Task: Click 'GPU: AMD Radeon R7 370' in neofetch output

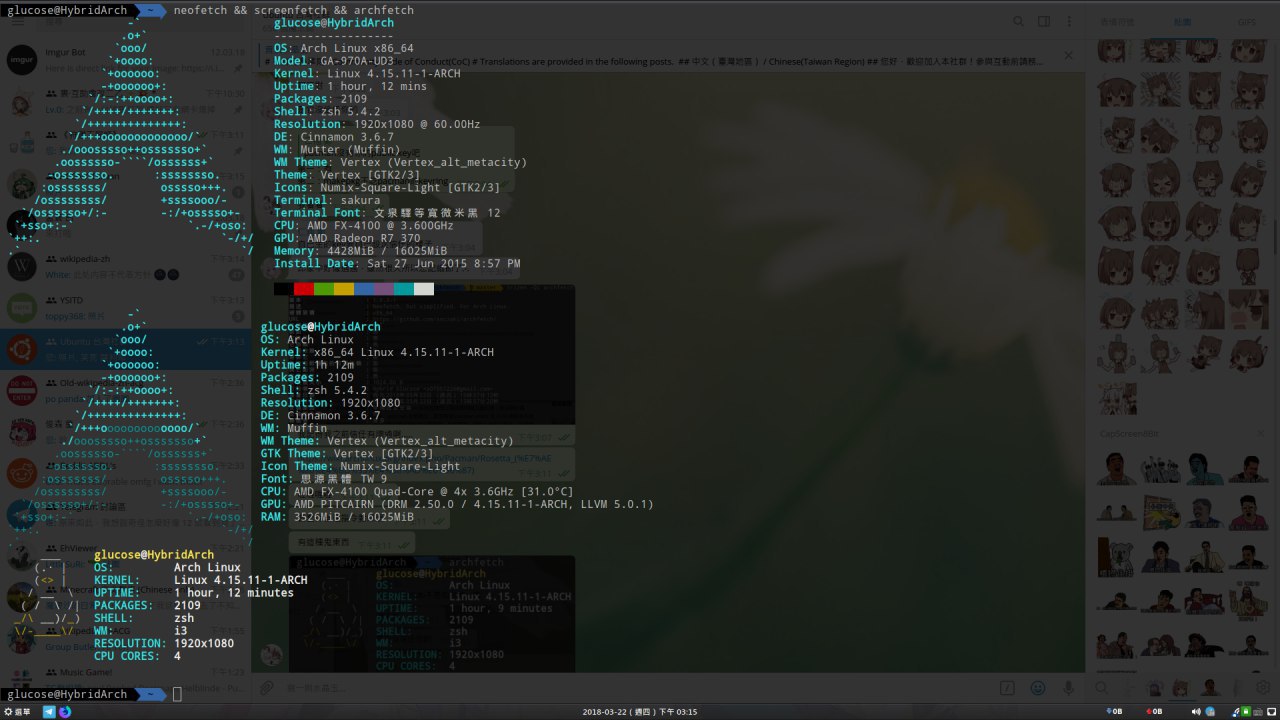Action: click(x=347, y=238)
